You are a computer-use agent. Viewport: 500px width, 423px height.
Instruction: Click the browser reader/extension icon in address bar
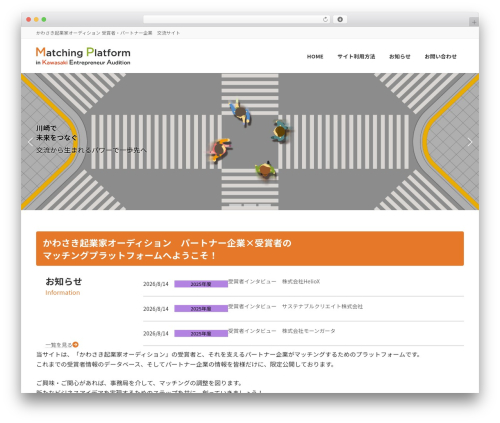coord(340,19)
